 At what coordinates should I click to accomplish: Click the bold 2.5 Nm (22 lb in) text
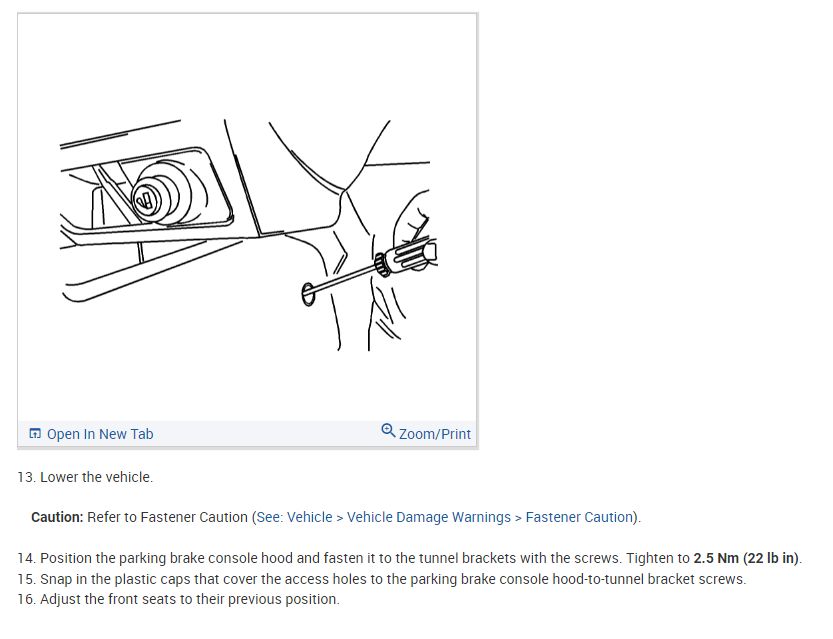pos(746,558)
